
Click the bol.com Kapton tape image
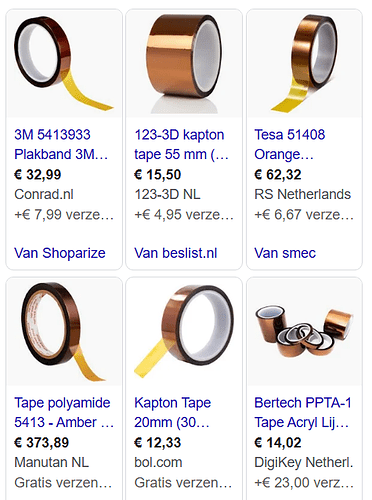pos(184,332)
